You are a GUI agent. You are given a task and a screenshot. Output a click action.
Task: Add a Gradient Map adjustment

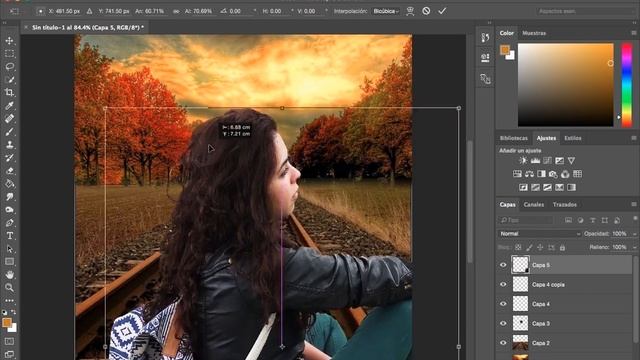(571, 187)
